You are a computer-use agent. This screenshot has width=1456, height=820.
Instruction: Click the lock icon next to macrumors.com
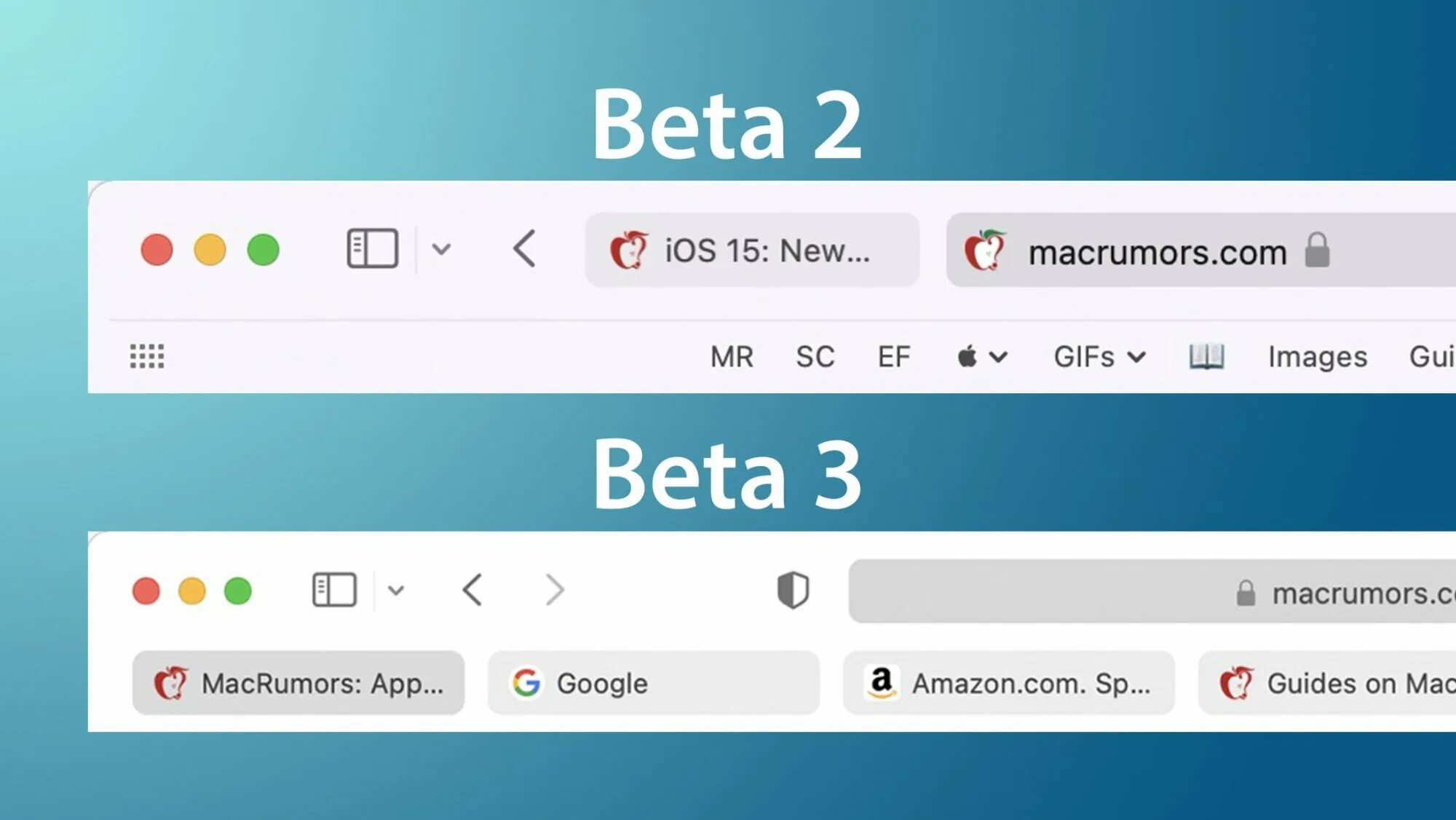(x=1320, y=250)
